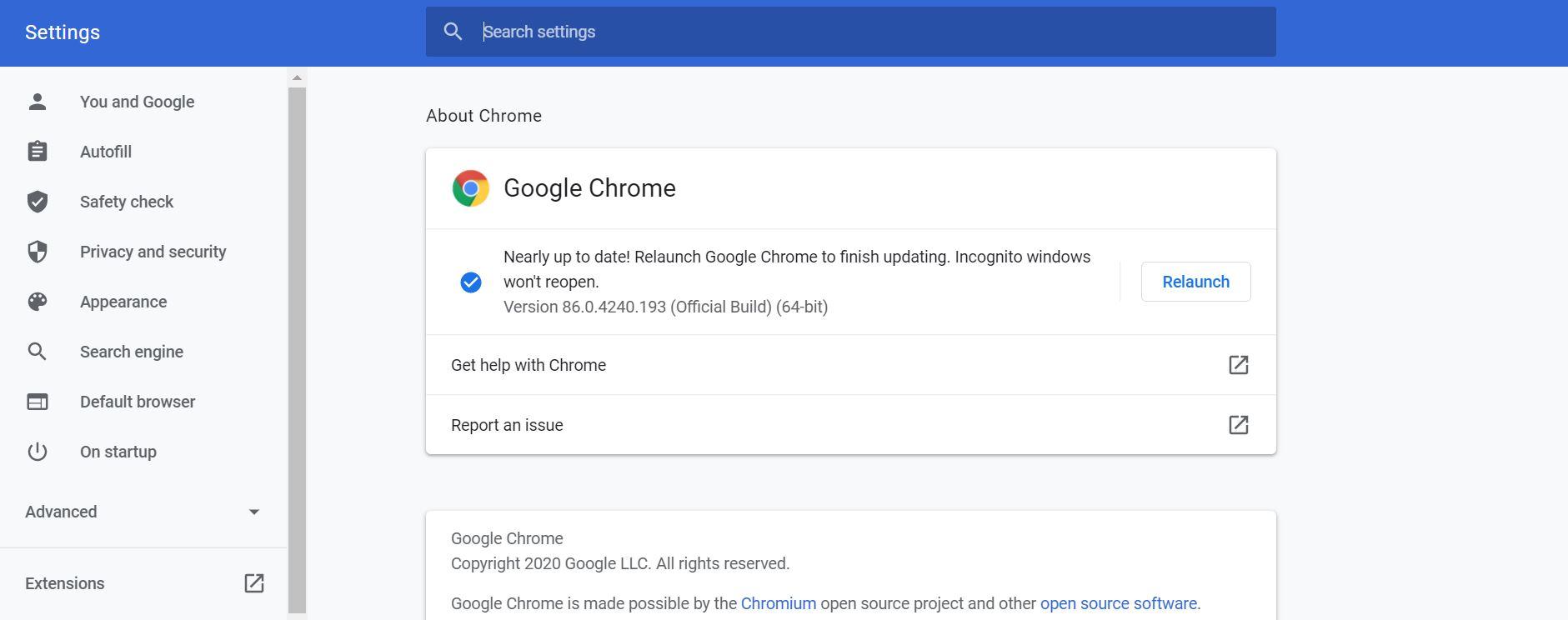Click the Relaunch button
The image size is (1568, 620).
(x=1195, y=282)
